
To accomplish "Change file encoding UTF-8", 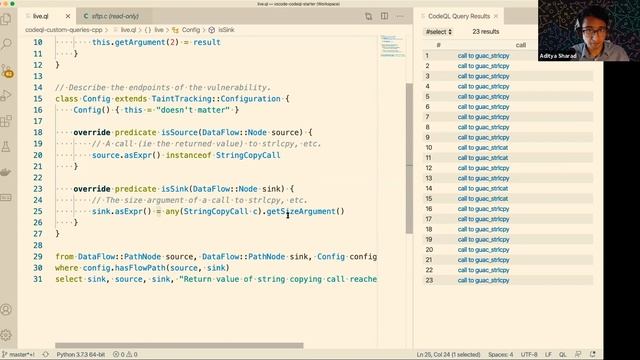I will click(x=529, y=354).
